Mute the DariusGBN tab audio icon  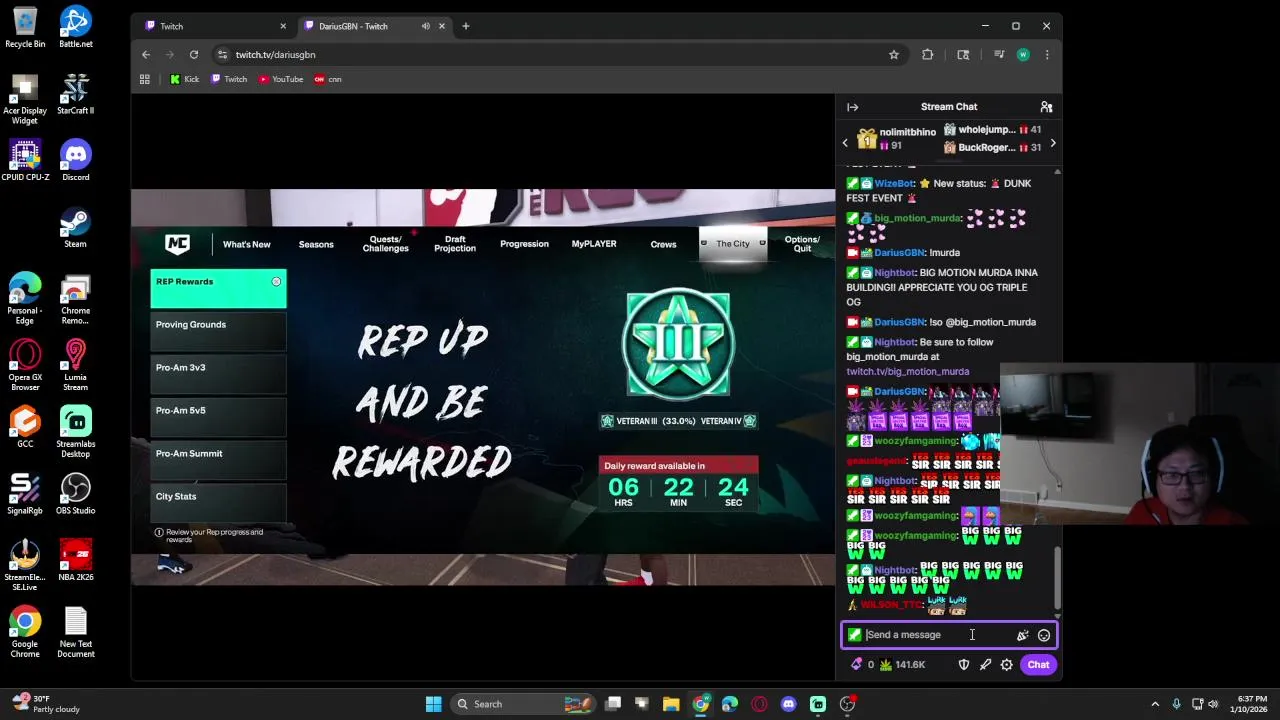[425, 26]
